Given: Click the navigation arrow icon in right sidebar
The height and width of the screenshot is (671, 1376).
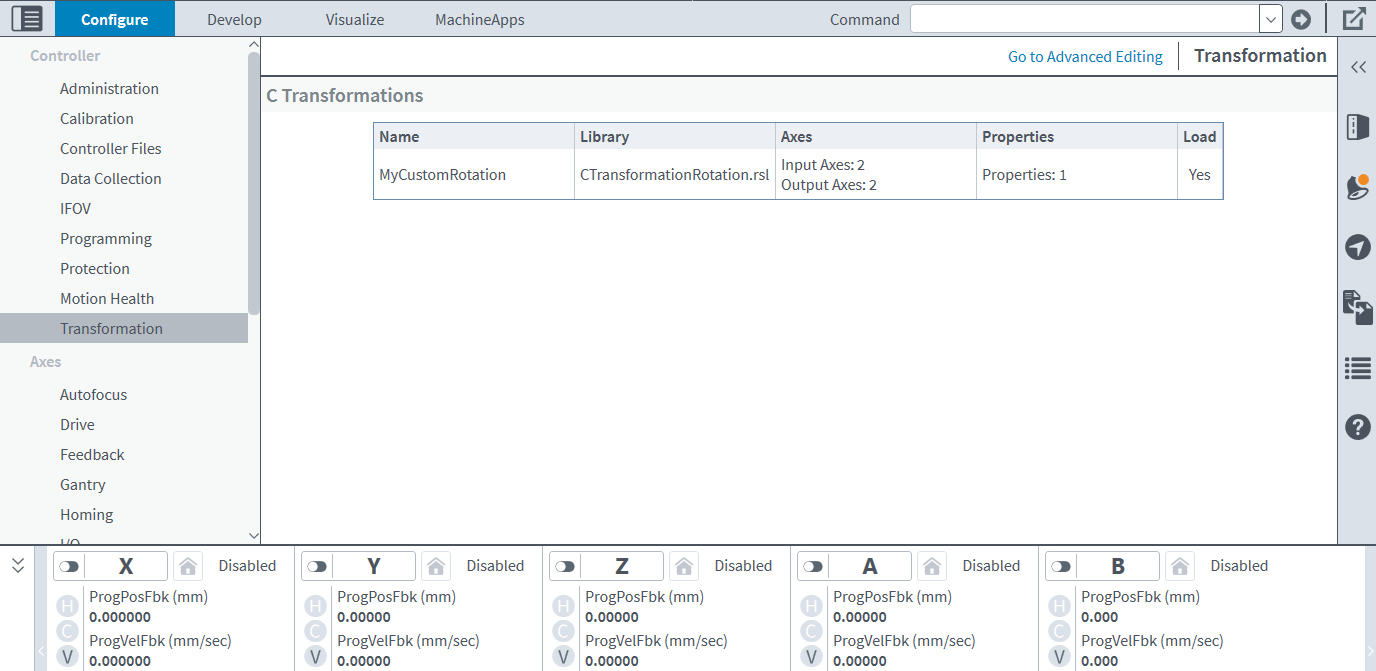Looking at the screenshot, I should point(1357,247).
